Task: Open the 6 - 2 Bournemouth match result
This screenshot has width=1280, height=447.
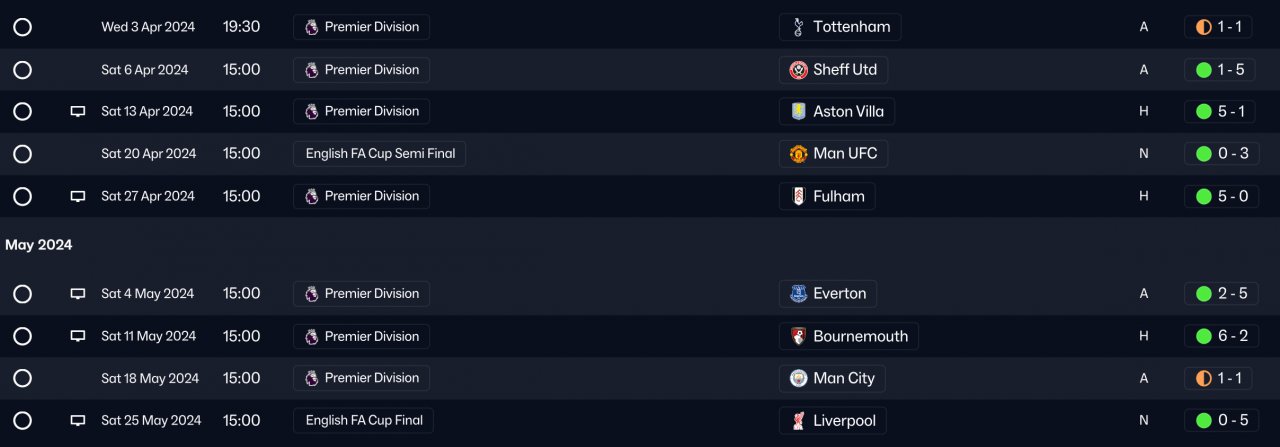Action: coord(1220,337)
